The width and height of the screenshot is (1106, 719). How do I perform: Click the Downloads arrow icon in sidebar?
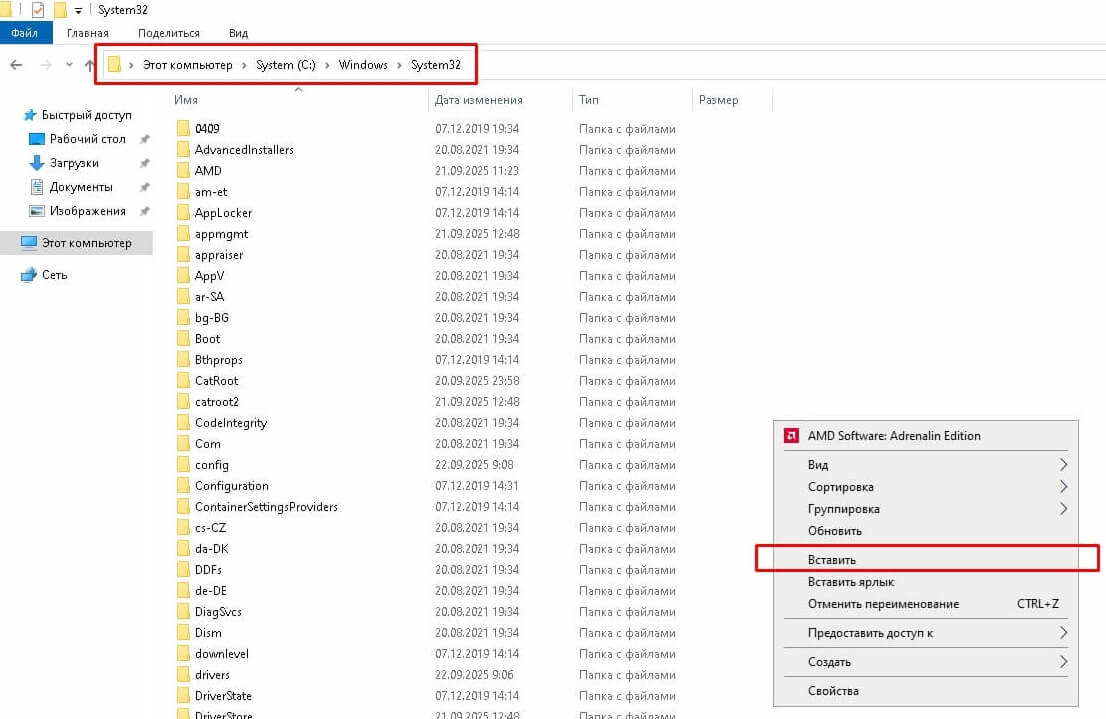pyautogui.click(x=37, y=163)
